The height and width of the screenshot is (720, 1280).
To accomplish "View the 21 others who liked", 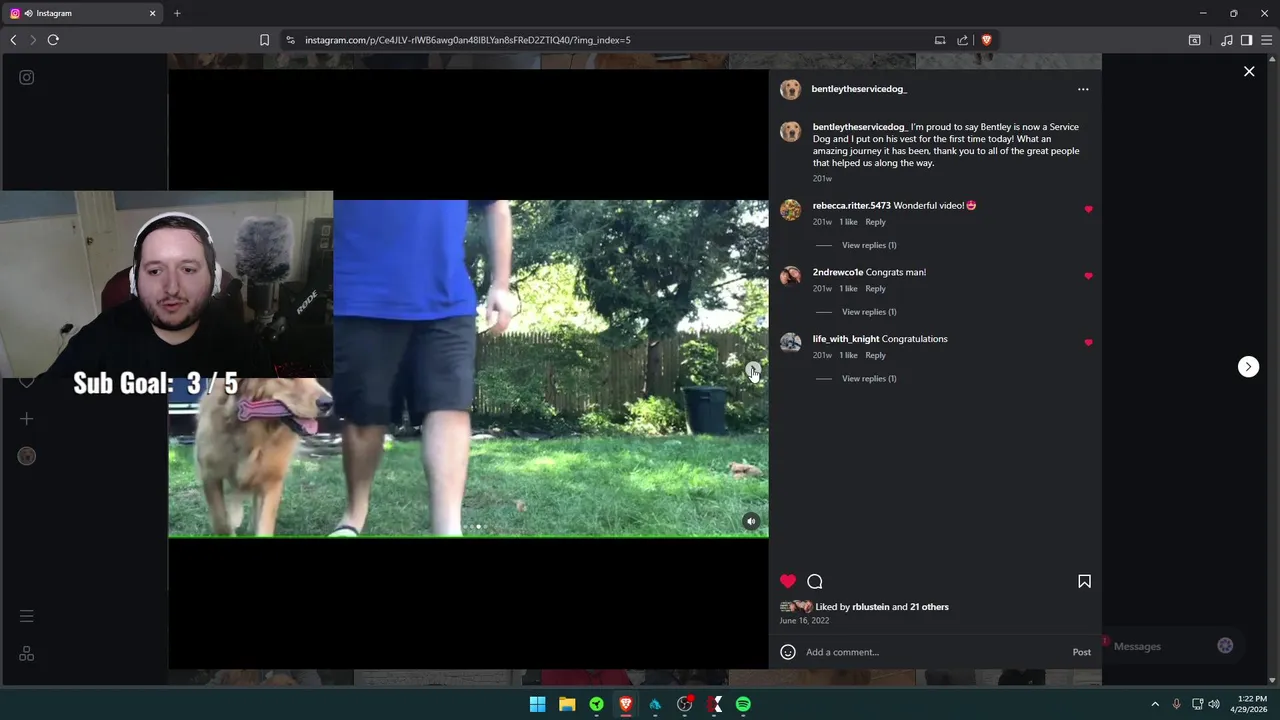I will pyautogui.click(x=929, y=607).
